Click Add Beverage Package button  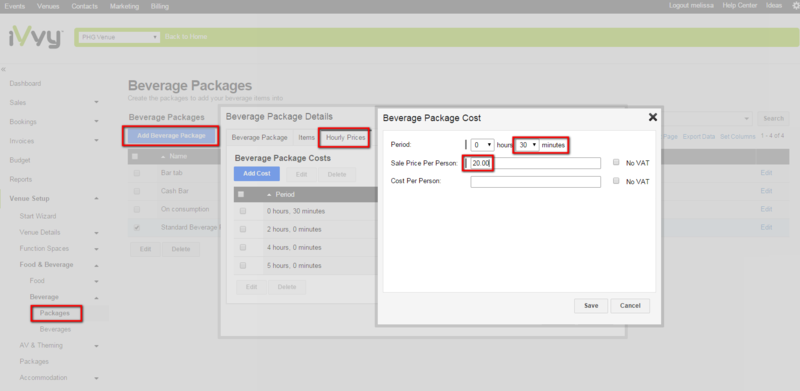171,136
